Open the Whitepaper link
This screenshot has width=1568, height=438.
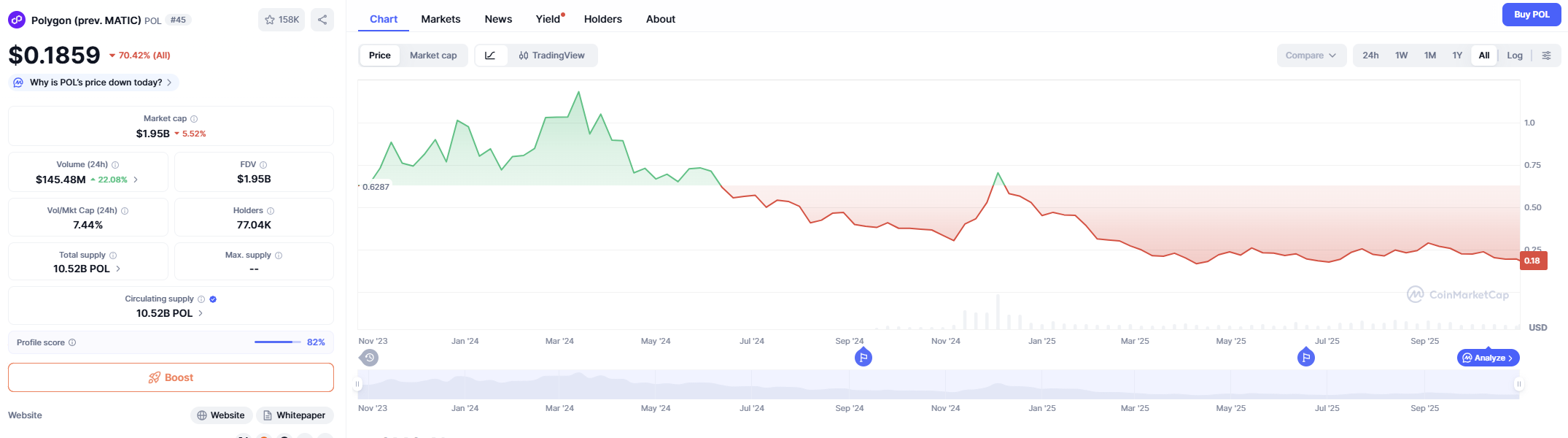click(295, 415)
